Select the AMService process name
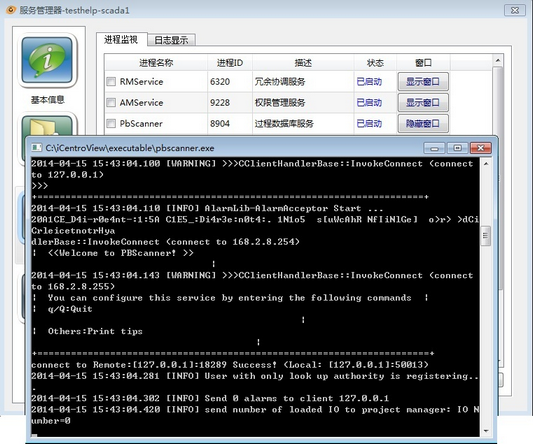 pos(141,102)
